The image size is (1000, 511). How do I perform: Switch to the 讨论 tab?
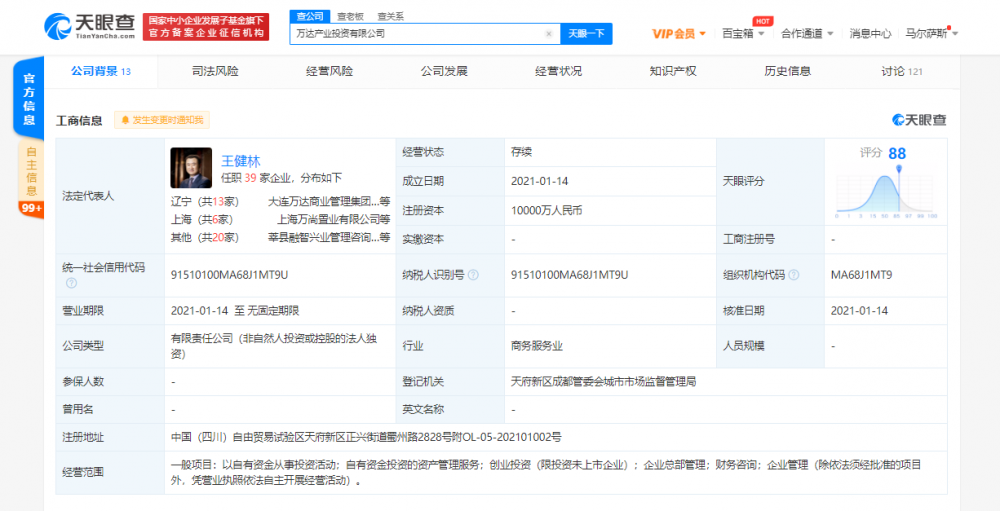point(902,71)
